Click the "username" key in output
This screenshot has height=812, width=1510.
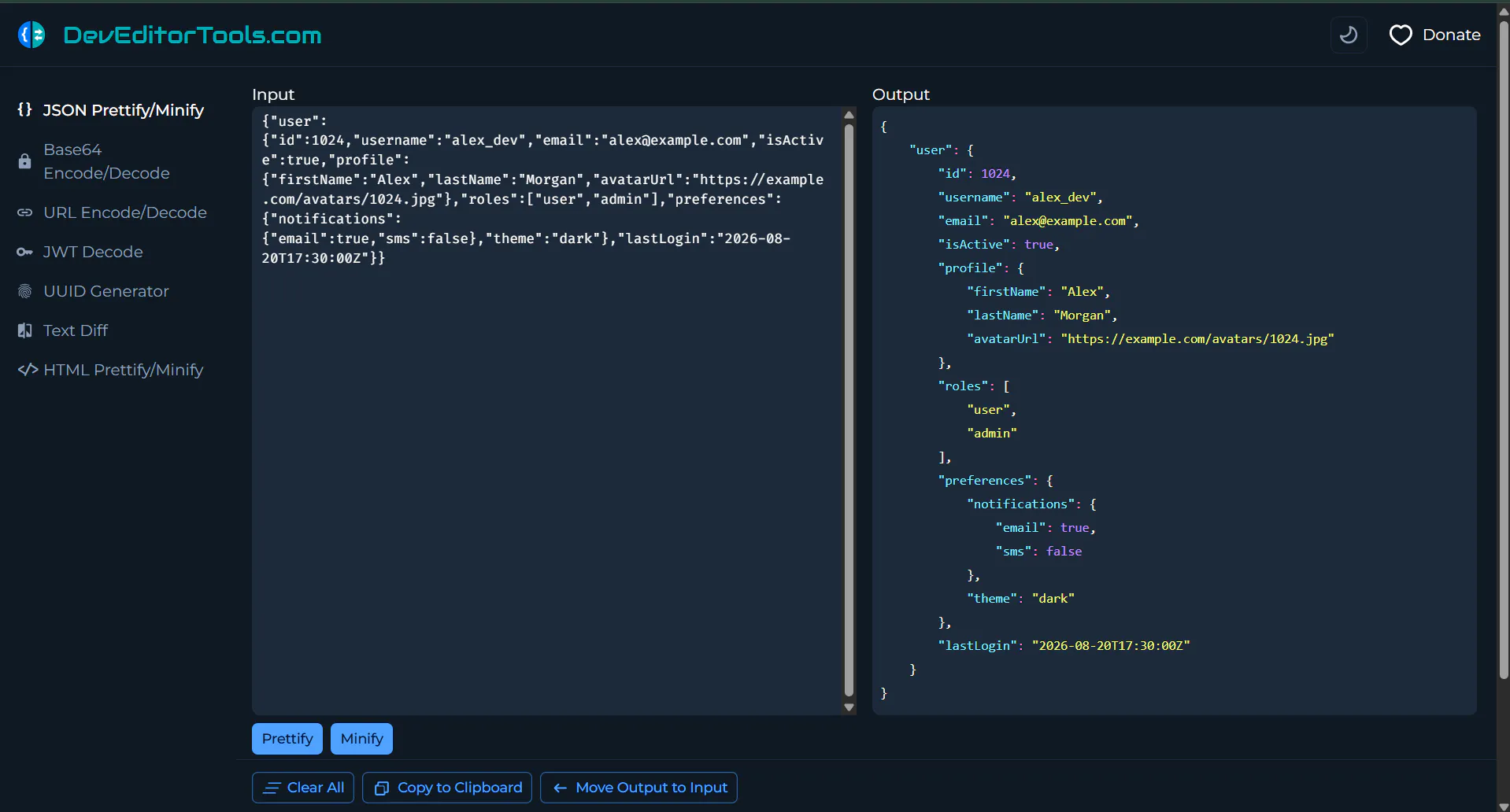(974, 197)
